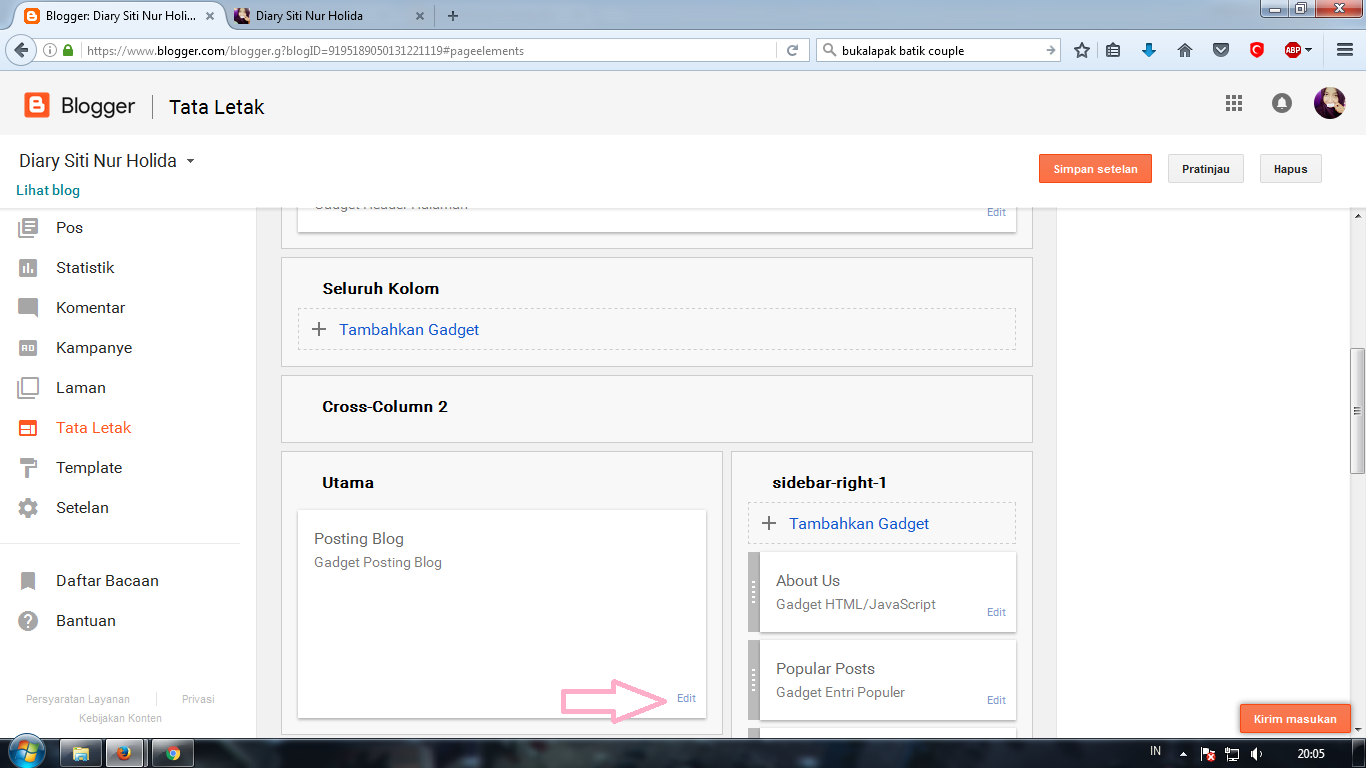Click the orange Blogger logo
This screenshot has width=1366, height=768.
(36, 104)
